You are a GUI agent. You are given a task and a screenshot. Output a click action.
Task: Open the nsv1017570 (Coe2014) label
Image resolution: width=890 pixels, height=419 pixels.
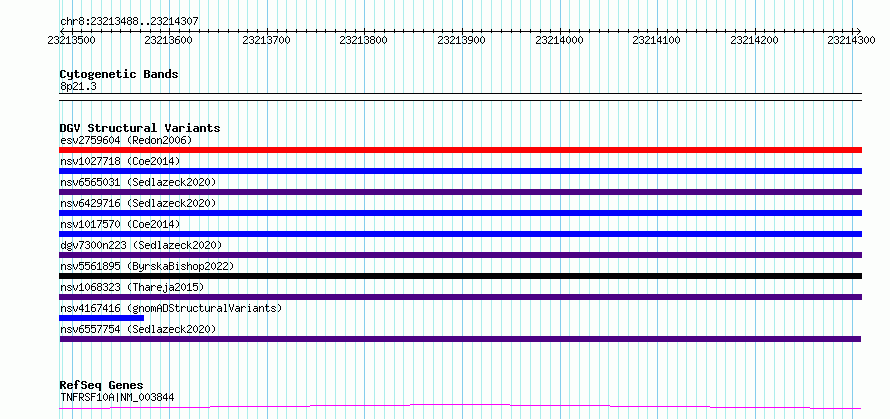tap(120, 224)
